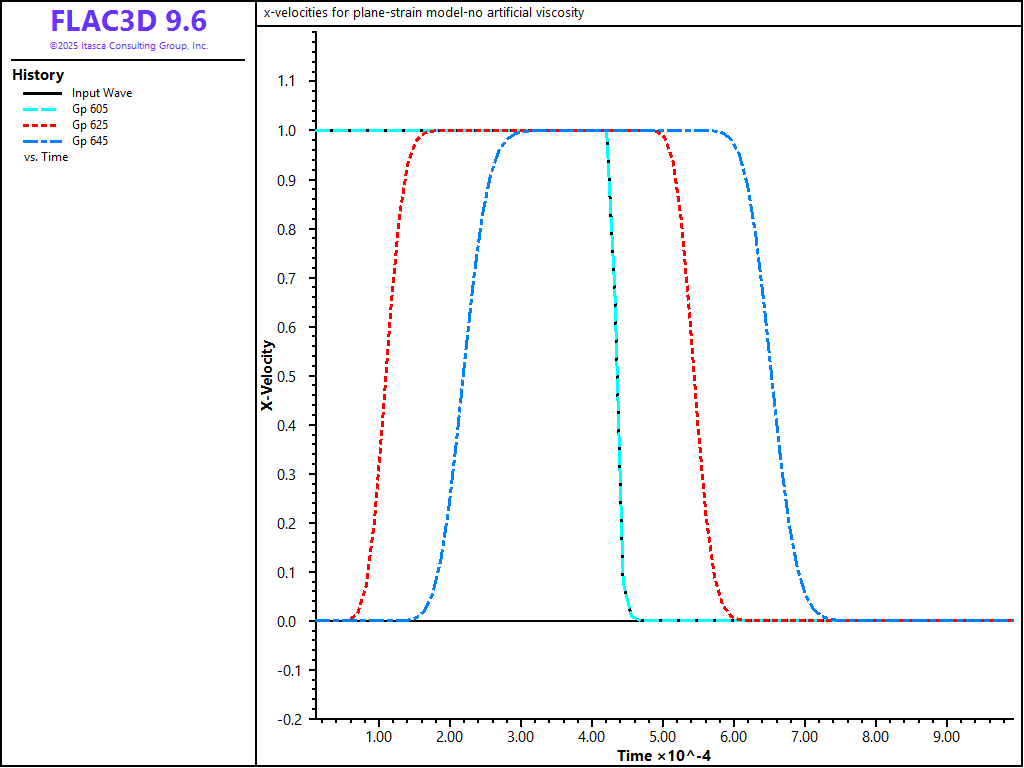1024x768 pixels.
Task: Select the History legend heading
Action: (38, 75)
